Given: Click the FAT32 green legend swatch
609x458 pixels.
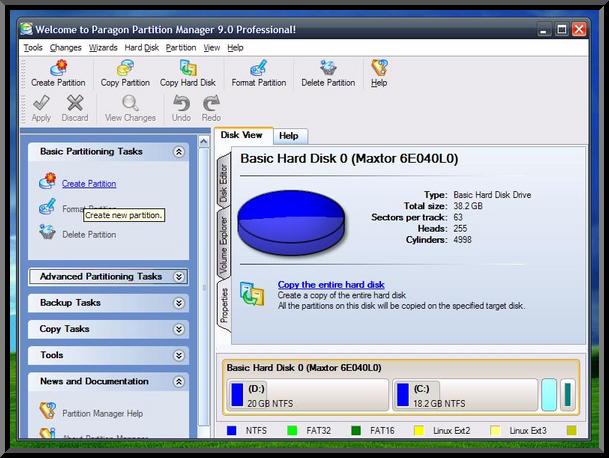Looking at the screenshot, I should pos(292,430).
